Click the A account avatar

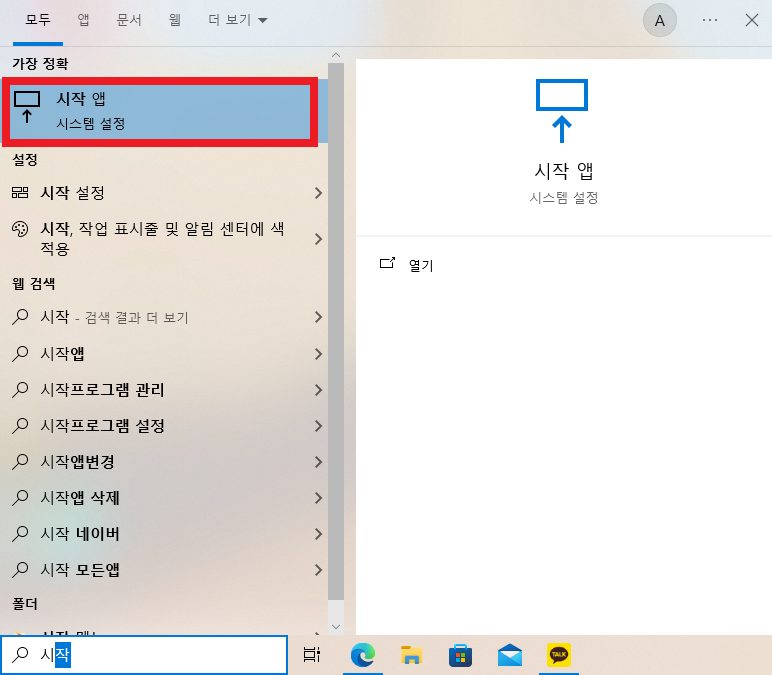[x=660, y=20]
